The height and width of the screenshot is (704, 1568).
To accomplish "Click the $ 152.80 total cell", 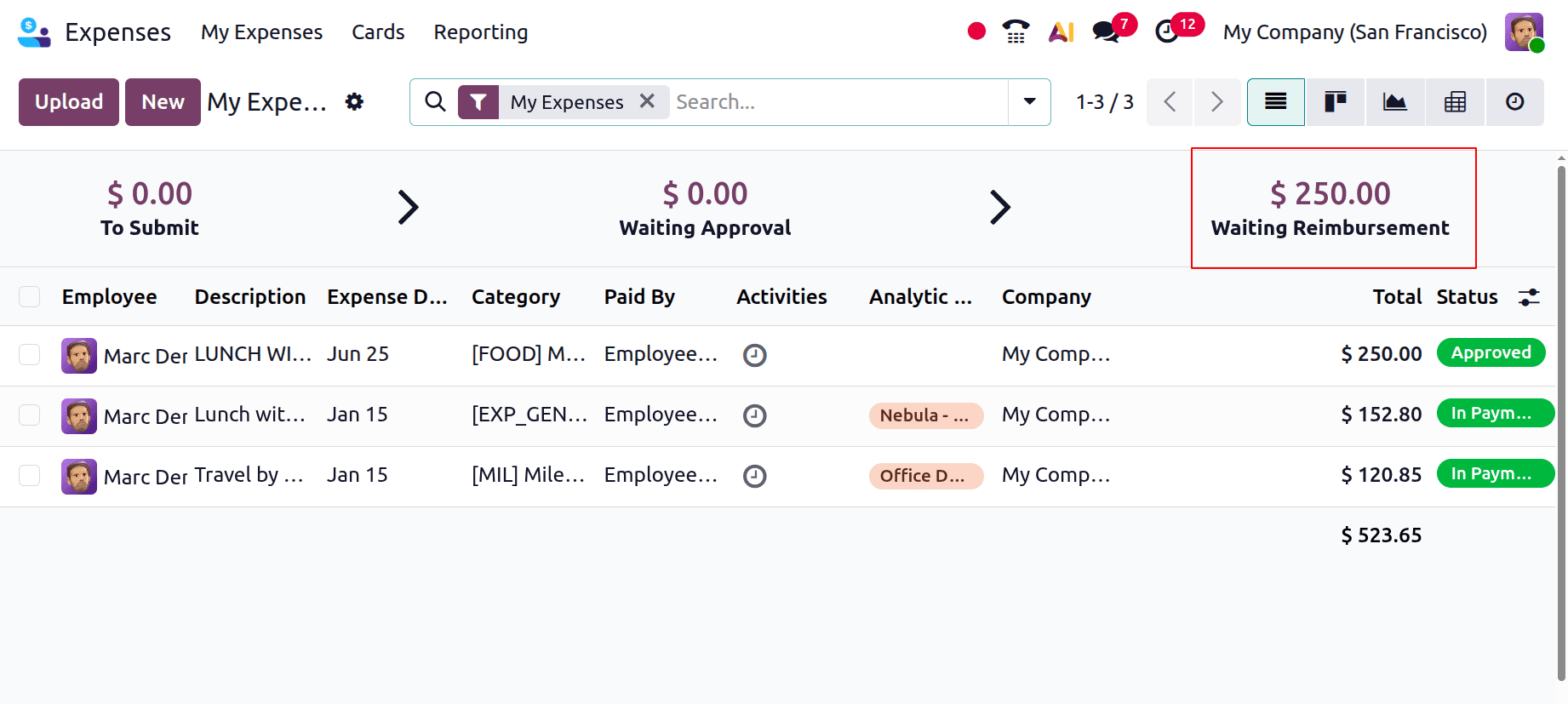I will coord(1381,415).
